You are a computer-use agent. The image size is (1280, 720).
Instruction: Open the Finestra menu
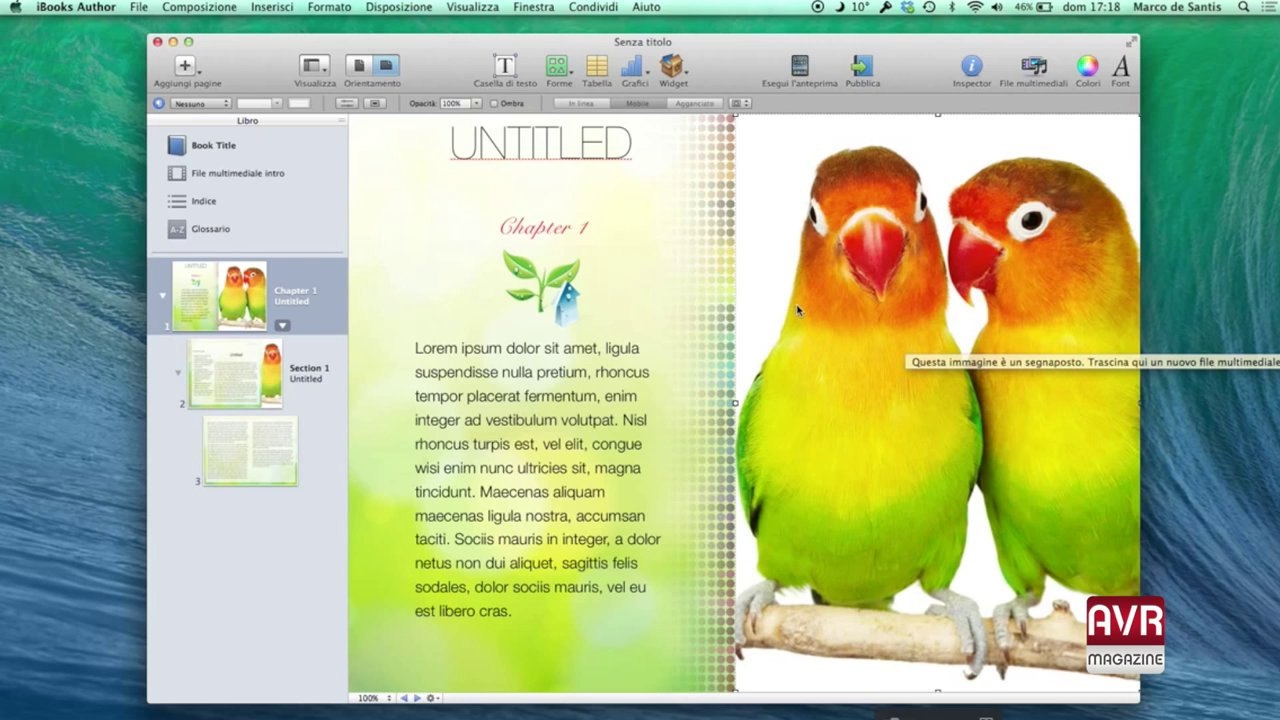(533, 7)
